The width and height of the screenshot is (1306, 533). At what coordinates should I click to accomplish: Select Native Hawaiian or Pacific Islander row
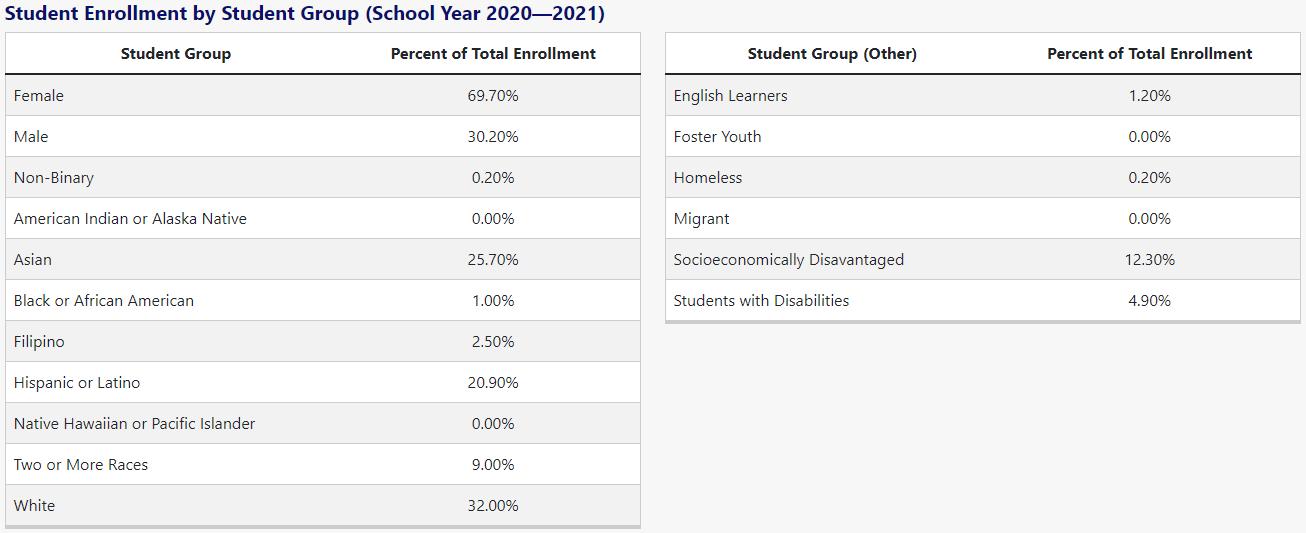(323, 423)
